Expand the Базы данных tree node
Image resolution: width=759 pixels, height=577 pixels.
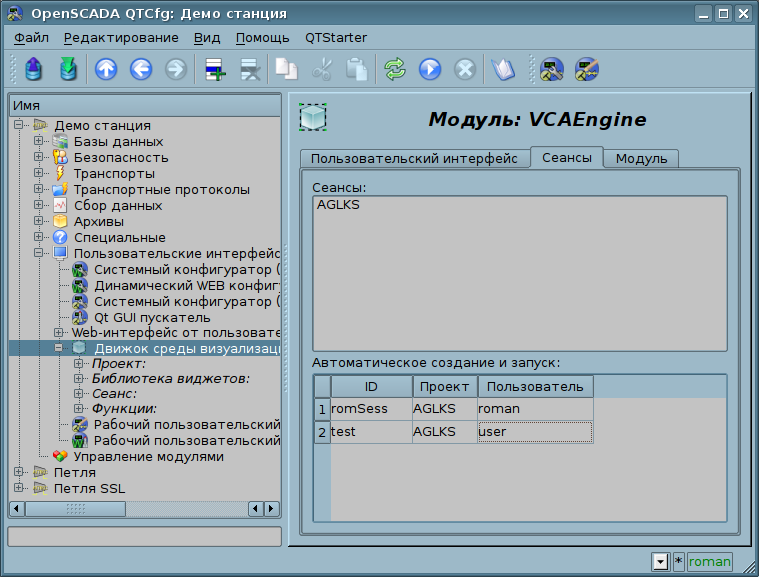click(39, 141)
